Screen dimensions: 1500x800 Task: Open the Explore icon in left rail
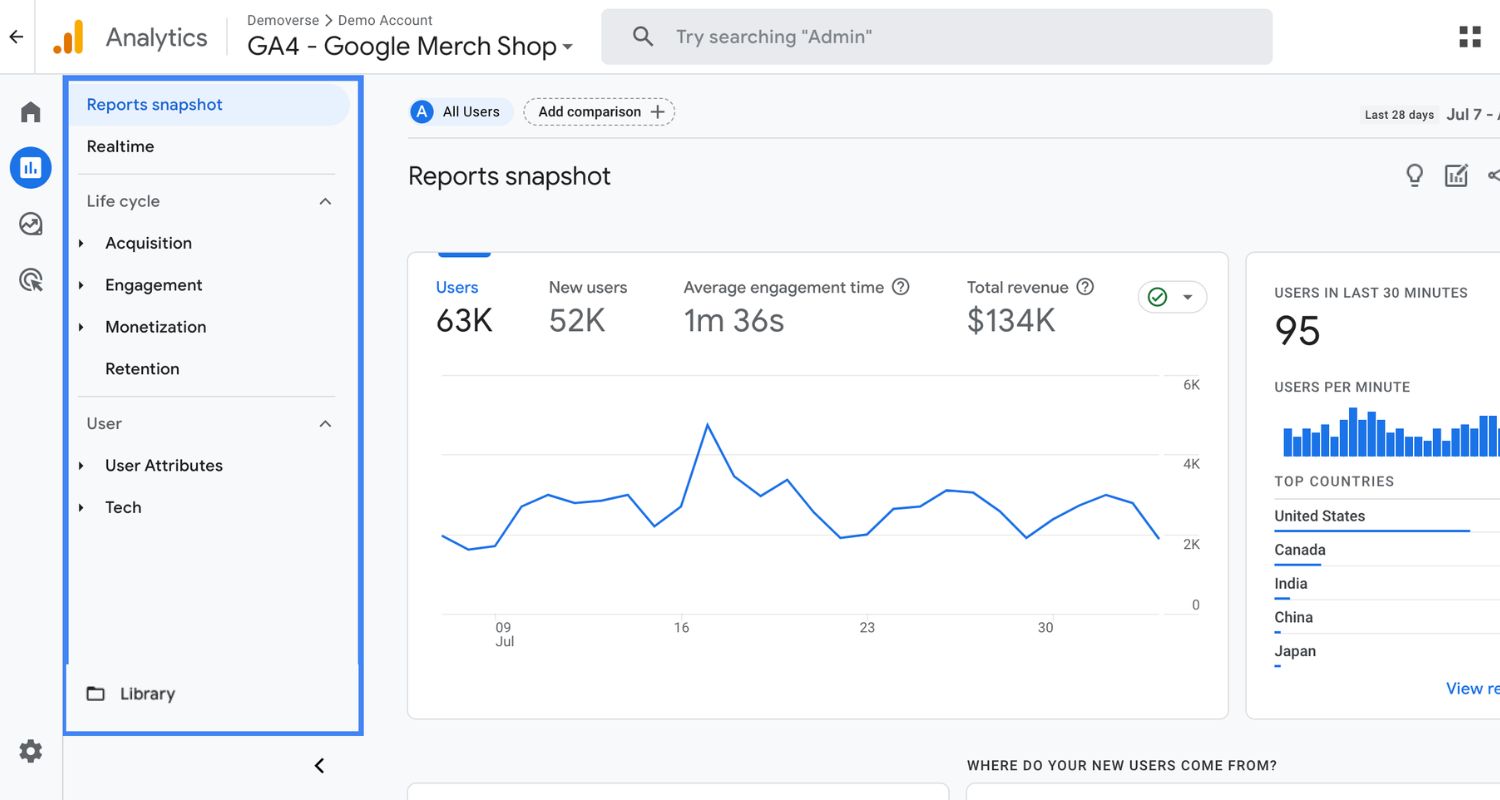[x=31, y=224]
